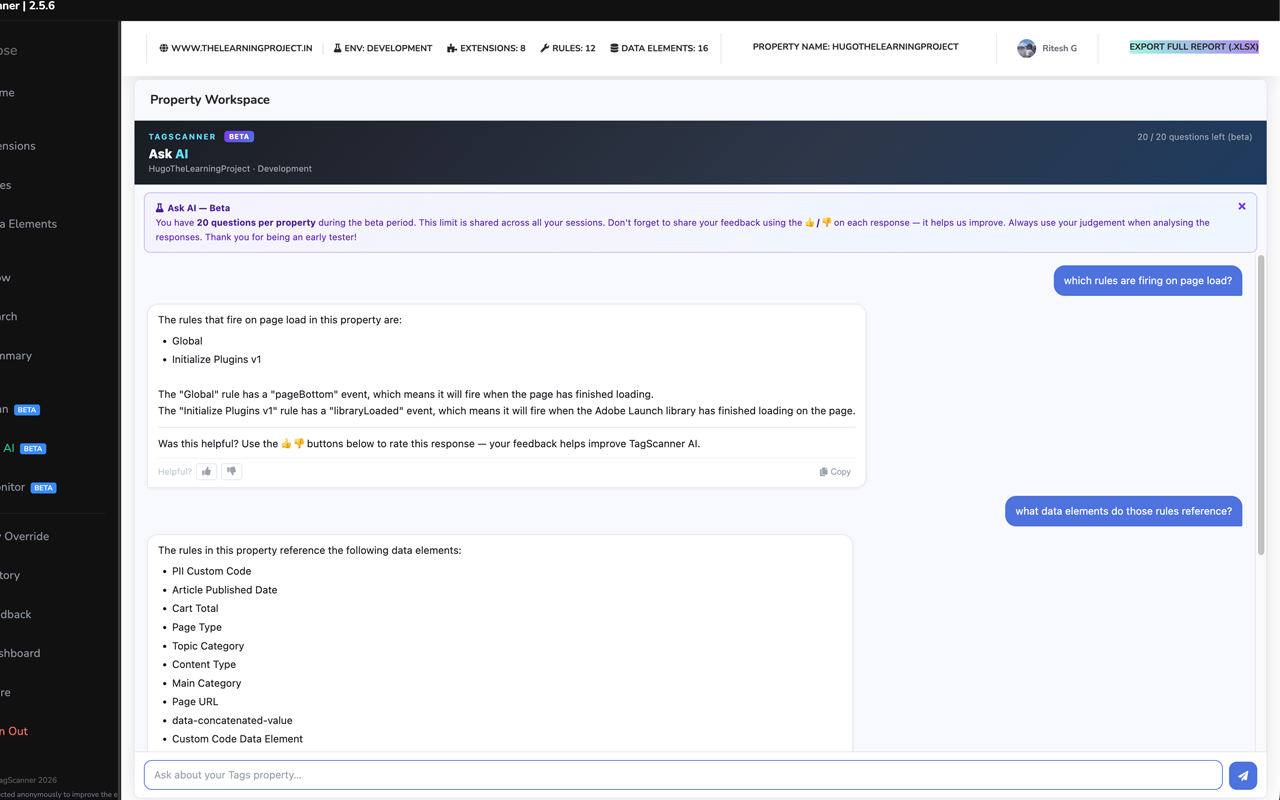Click the 'Global' list item

(x=187, y=341)
